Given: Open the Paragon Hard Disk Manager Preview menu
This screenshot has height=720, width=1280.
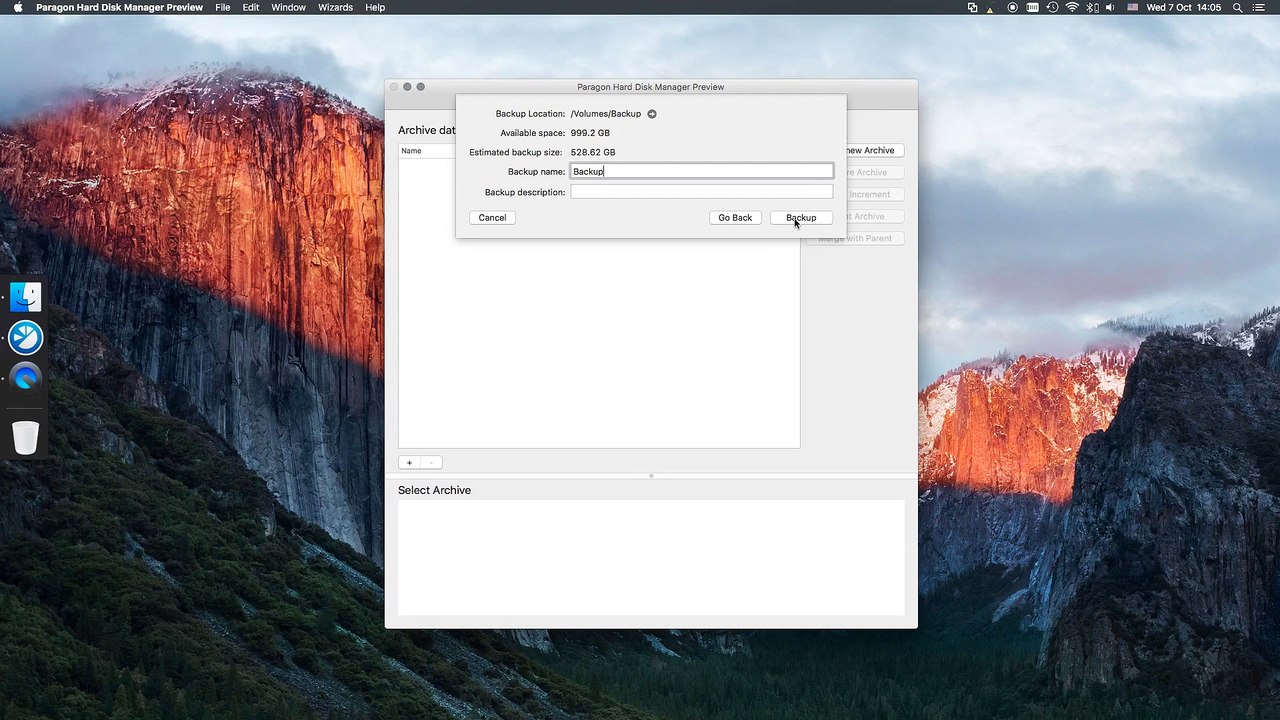Looking at the screenshot, I should pyautogui.click(x=119, y=7).
